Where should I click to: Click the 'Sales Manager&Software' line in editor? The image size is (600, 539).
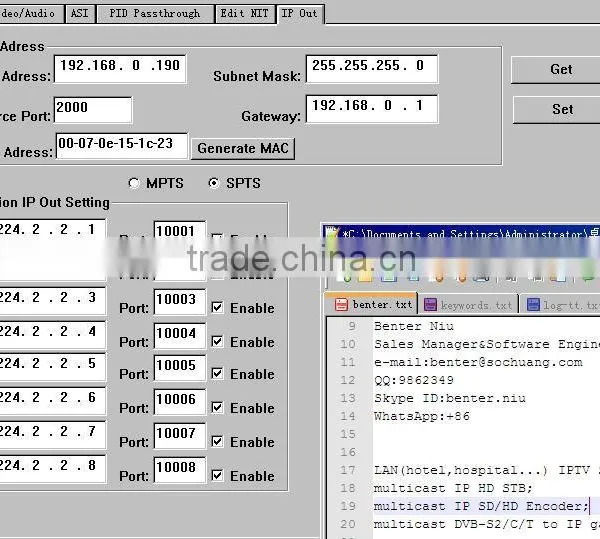point(487,344)
